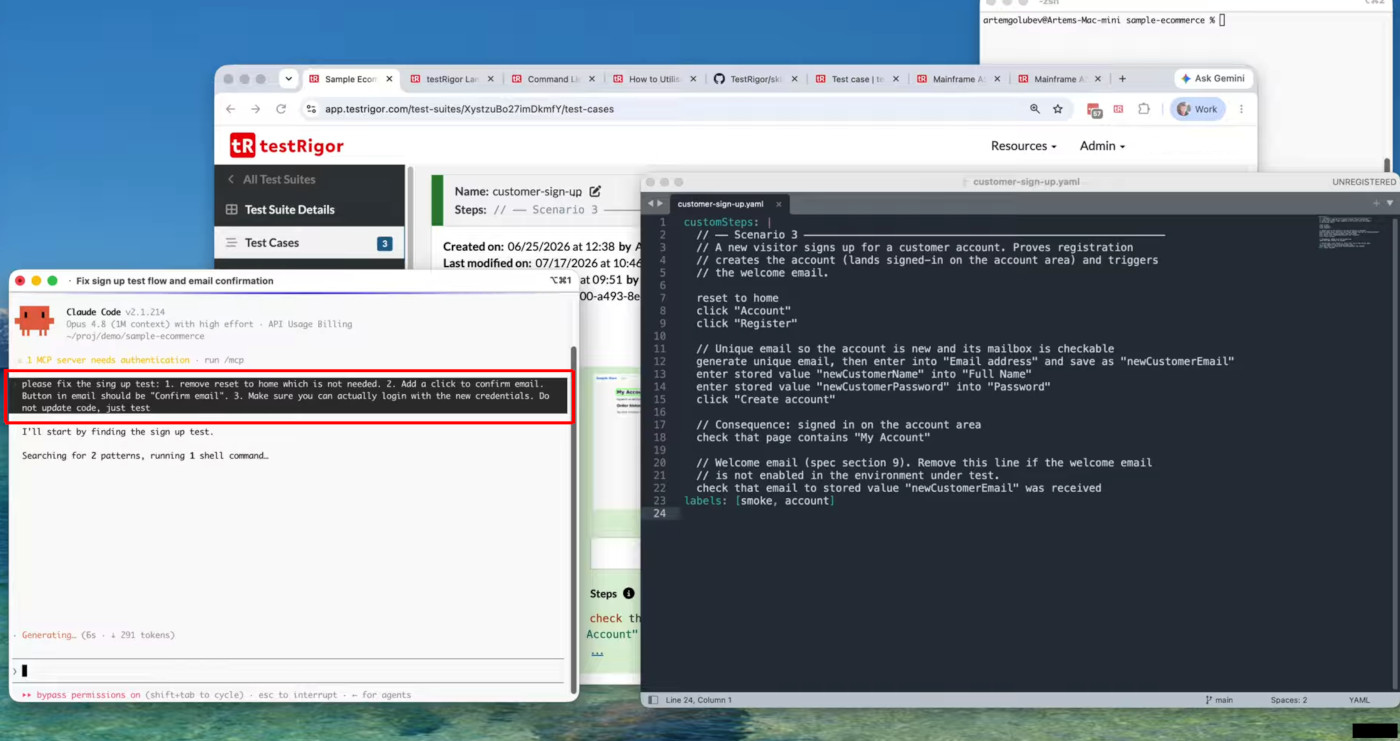Open Test Suite Details in sidebar
This screenshot has width=1400, height=741.
[x=290, y=210]
